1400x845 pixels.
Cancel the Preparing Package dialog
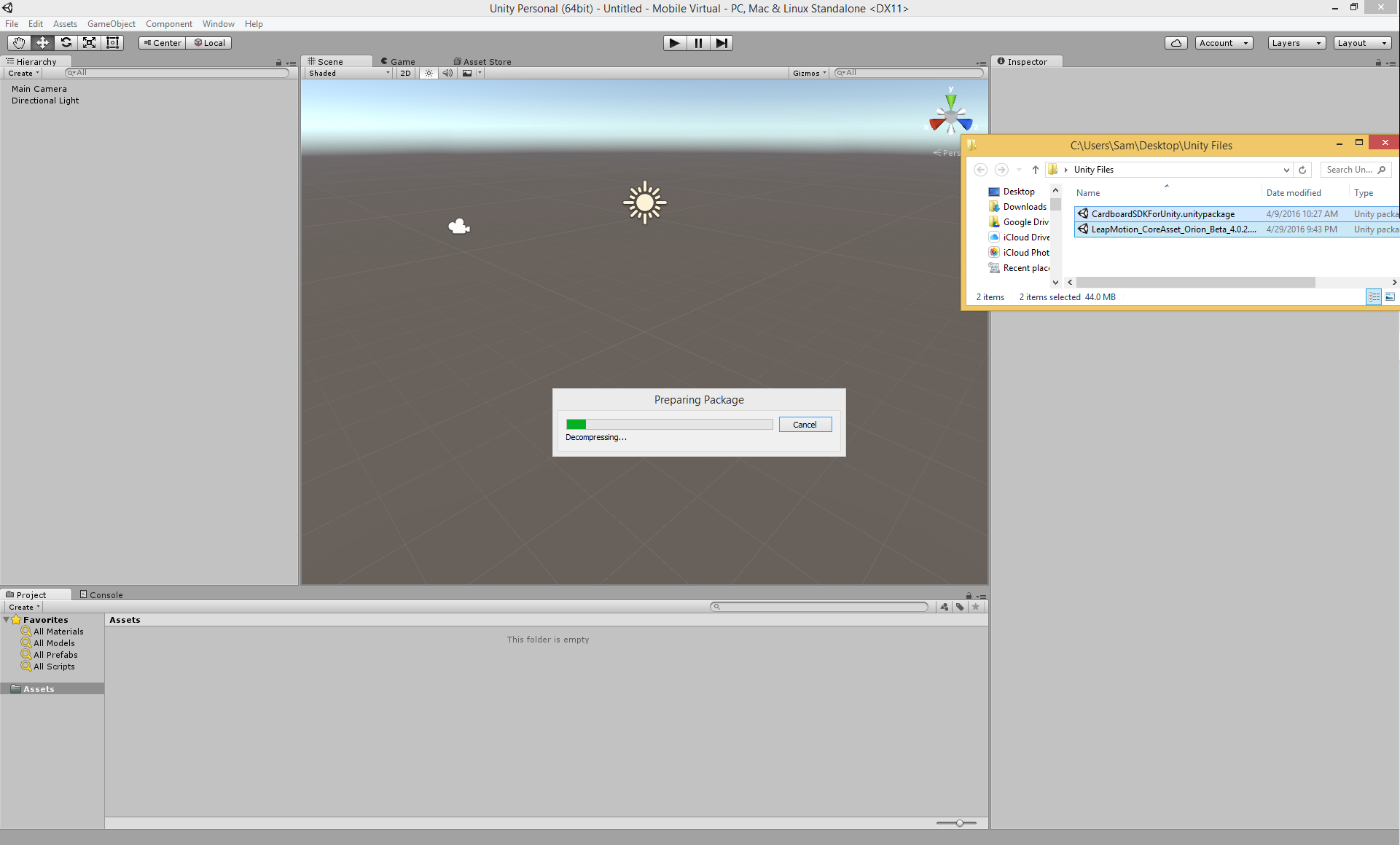point(805,425)
